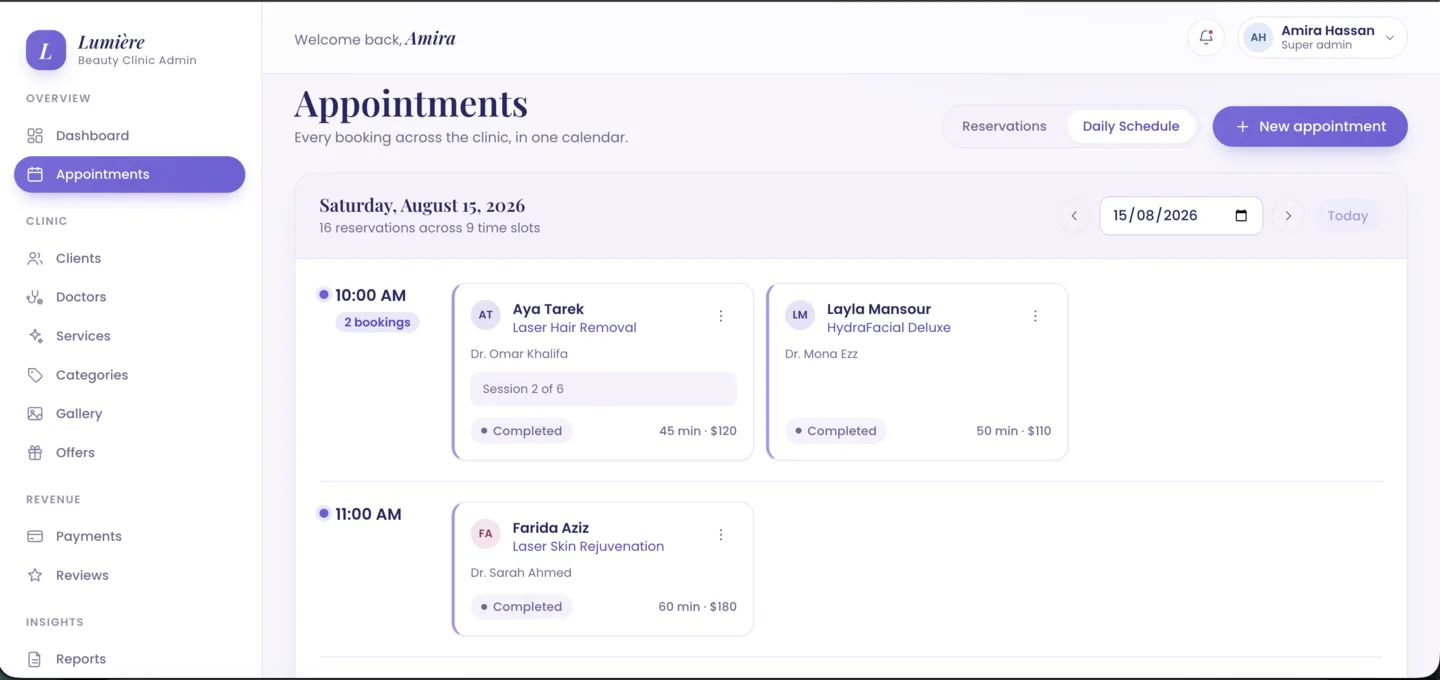Create a New appointment
The height and width of the screenshot is (680, 1440).
point(1310,127)
